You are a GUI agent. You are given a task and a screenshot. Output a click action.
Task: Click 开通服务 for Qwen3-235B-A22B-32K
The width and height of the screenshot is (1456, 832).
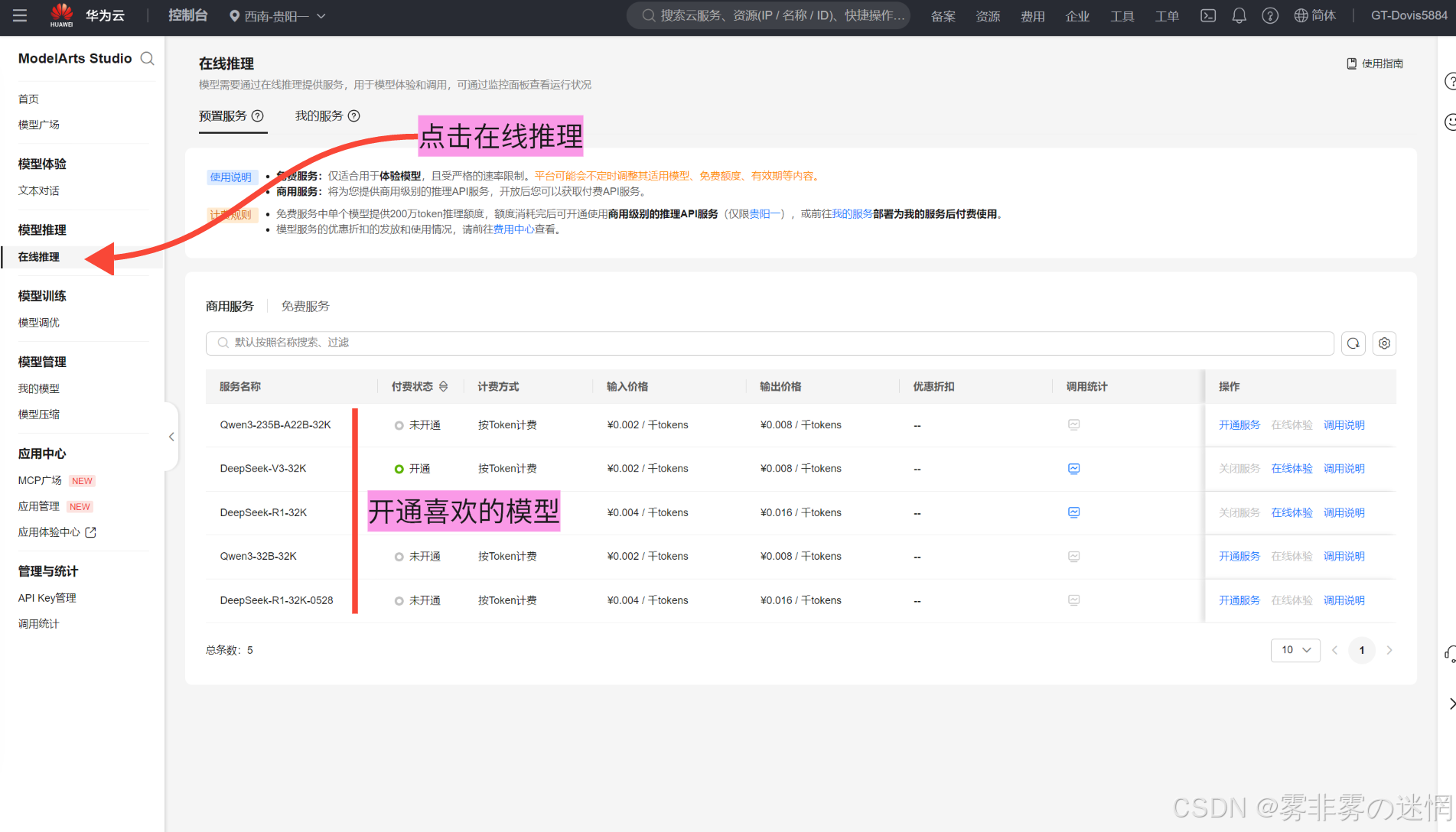click(x=1239, y=425)
